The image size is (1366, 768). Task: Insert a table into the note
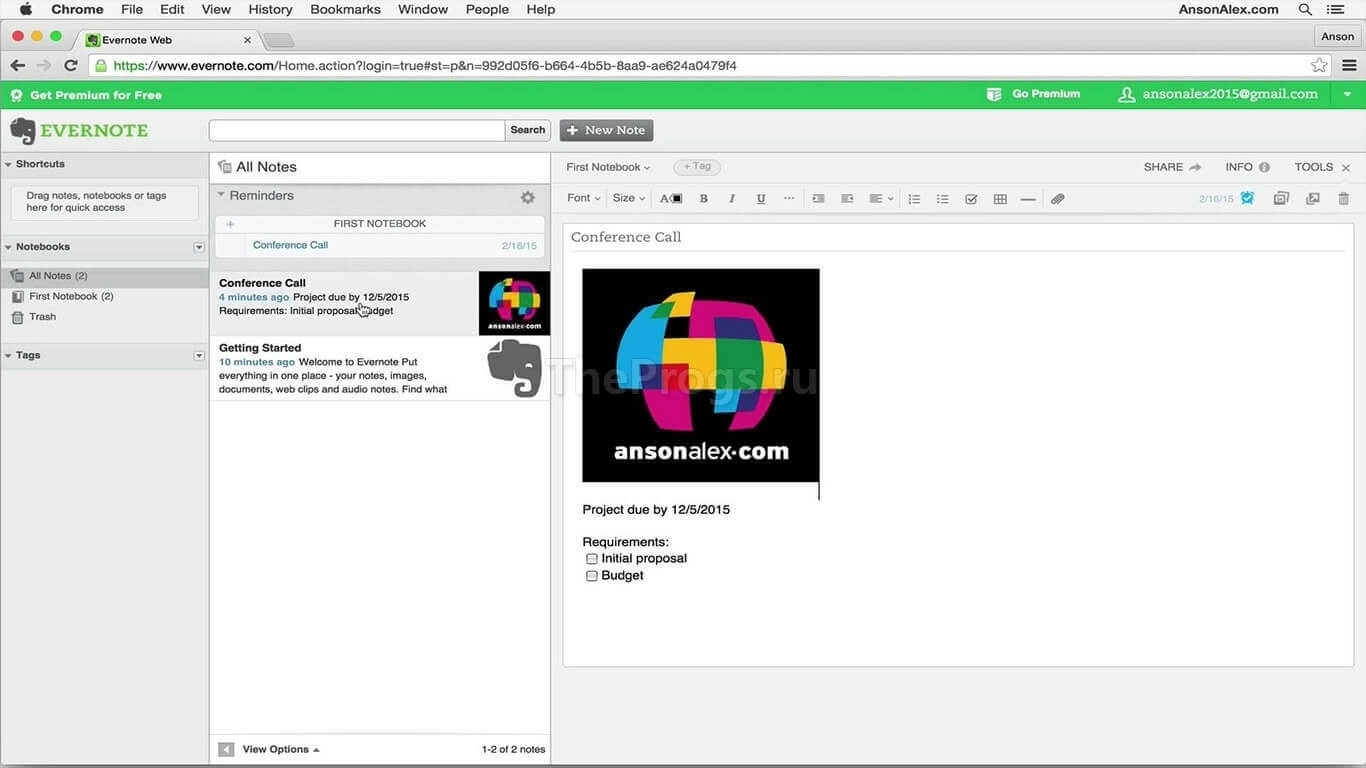tap(1000, 199)
